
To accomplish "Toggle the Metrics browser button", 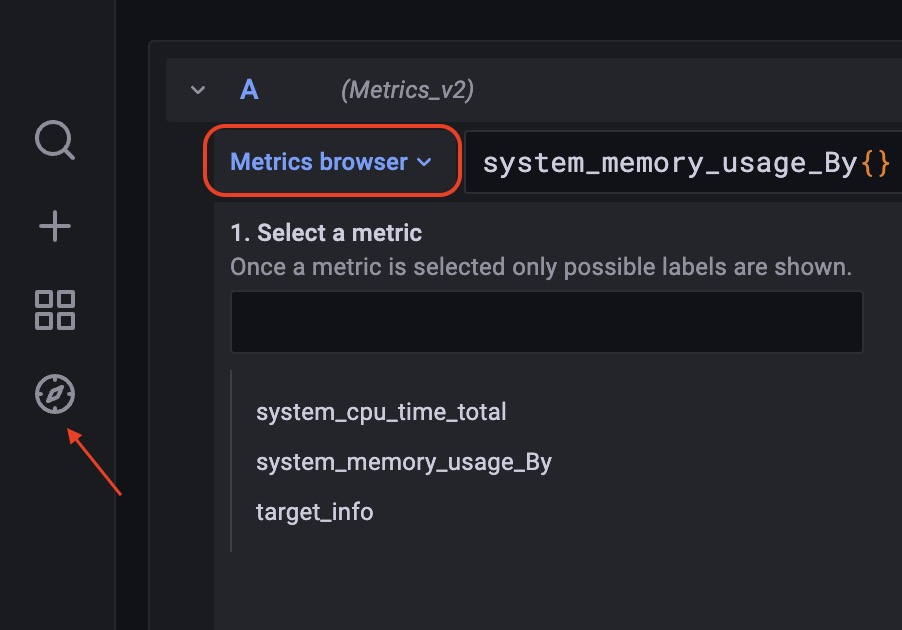I will pyautogui.click(x=332, y=162).
